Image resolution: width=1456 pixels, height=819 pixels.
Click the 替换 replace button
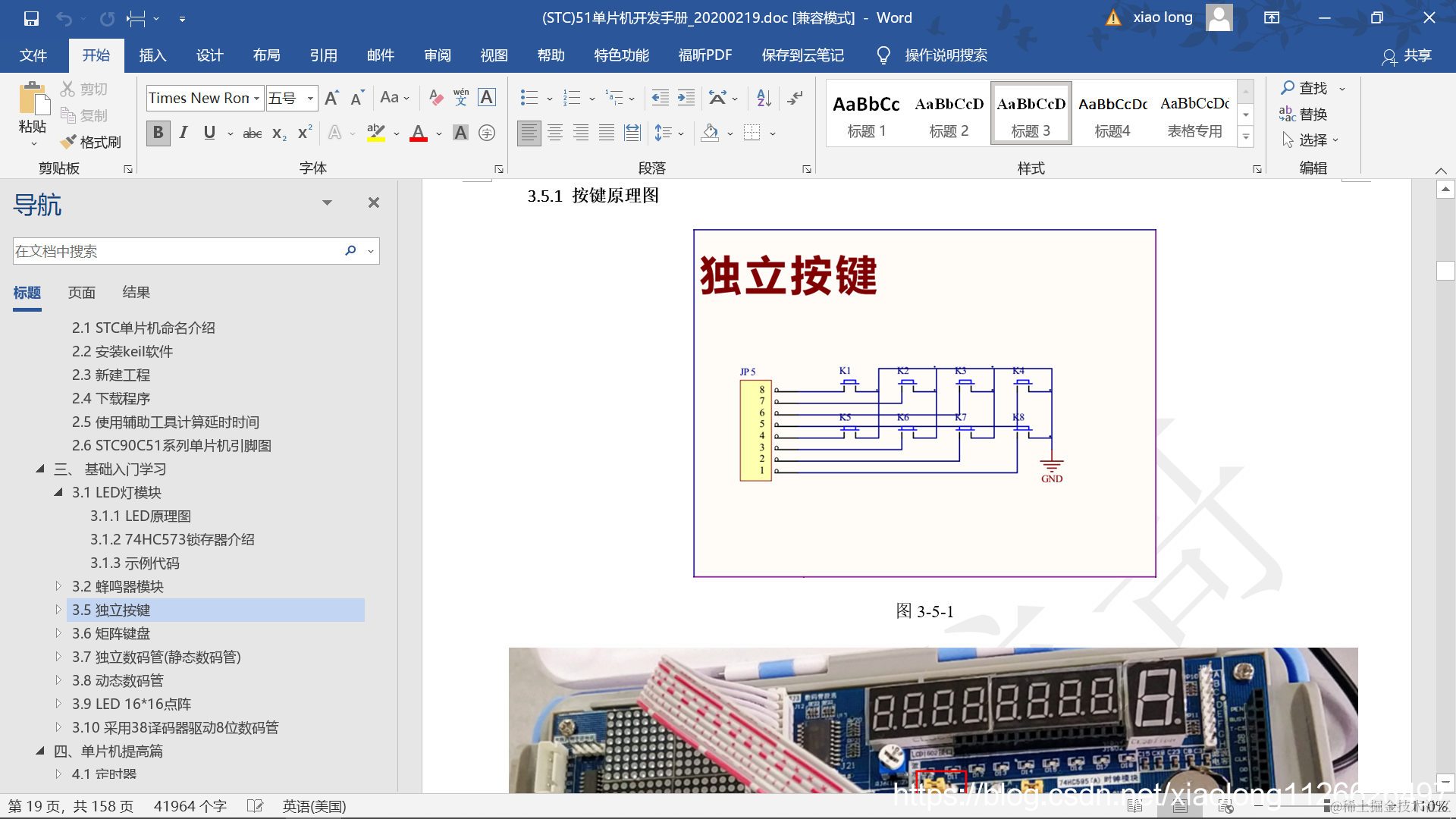point(1304,115)
